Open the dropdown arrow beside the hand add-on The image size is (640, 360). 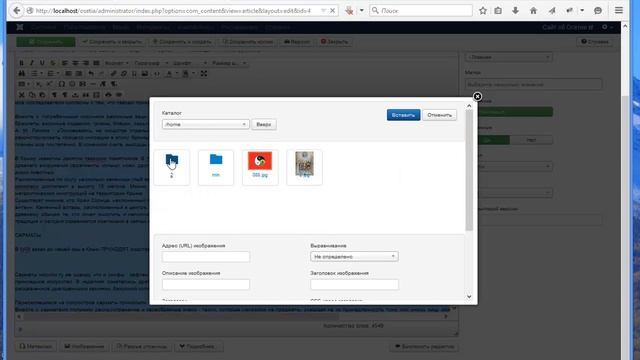point(362,11)
